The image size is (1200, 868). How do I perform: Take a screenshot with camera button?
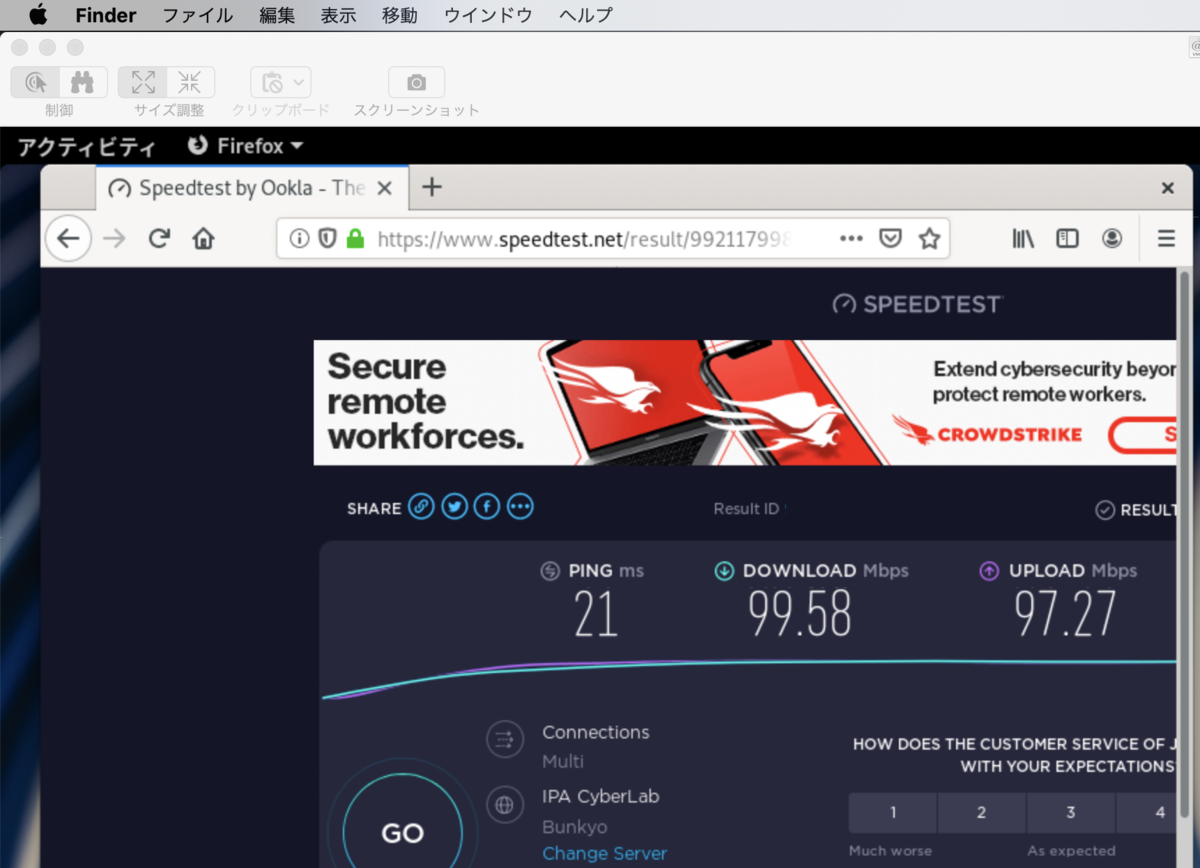(416, 82)
